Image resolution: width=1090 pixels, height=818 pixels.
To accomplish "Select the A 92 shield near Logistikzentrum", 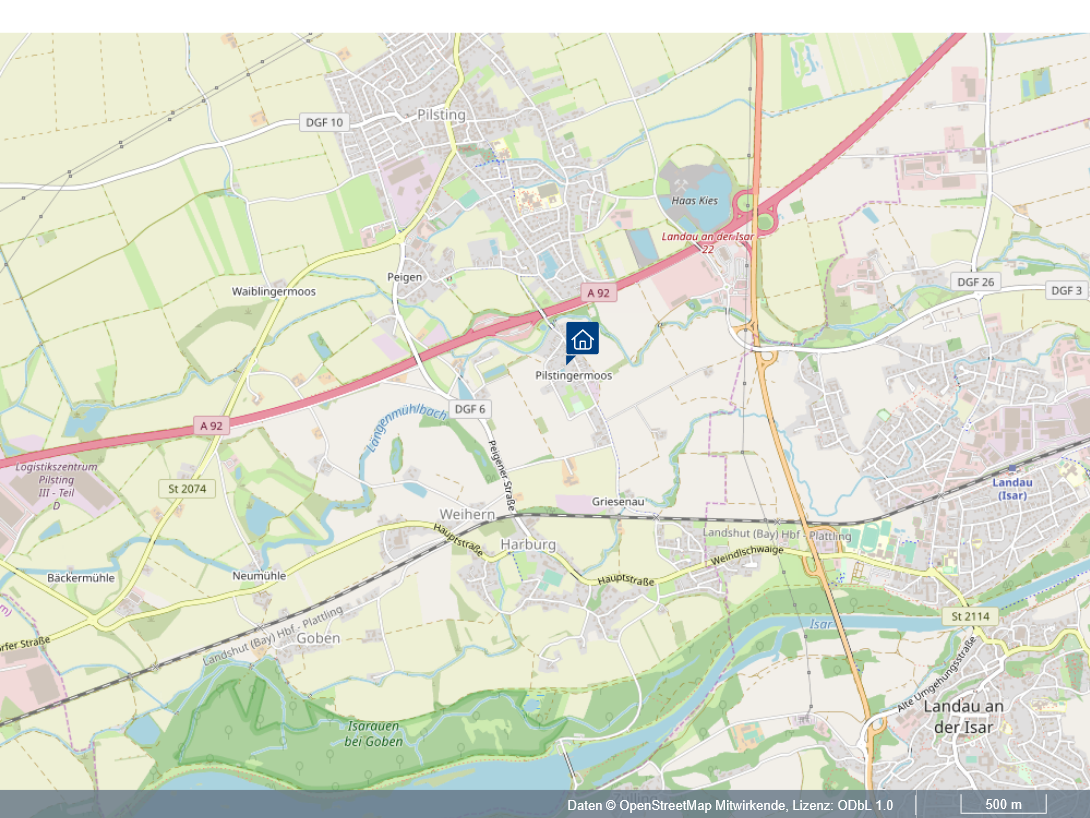I will coord(211,426).
